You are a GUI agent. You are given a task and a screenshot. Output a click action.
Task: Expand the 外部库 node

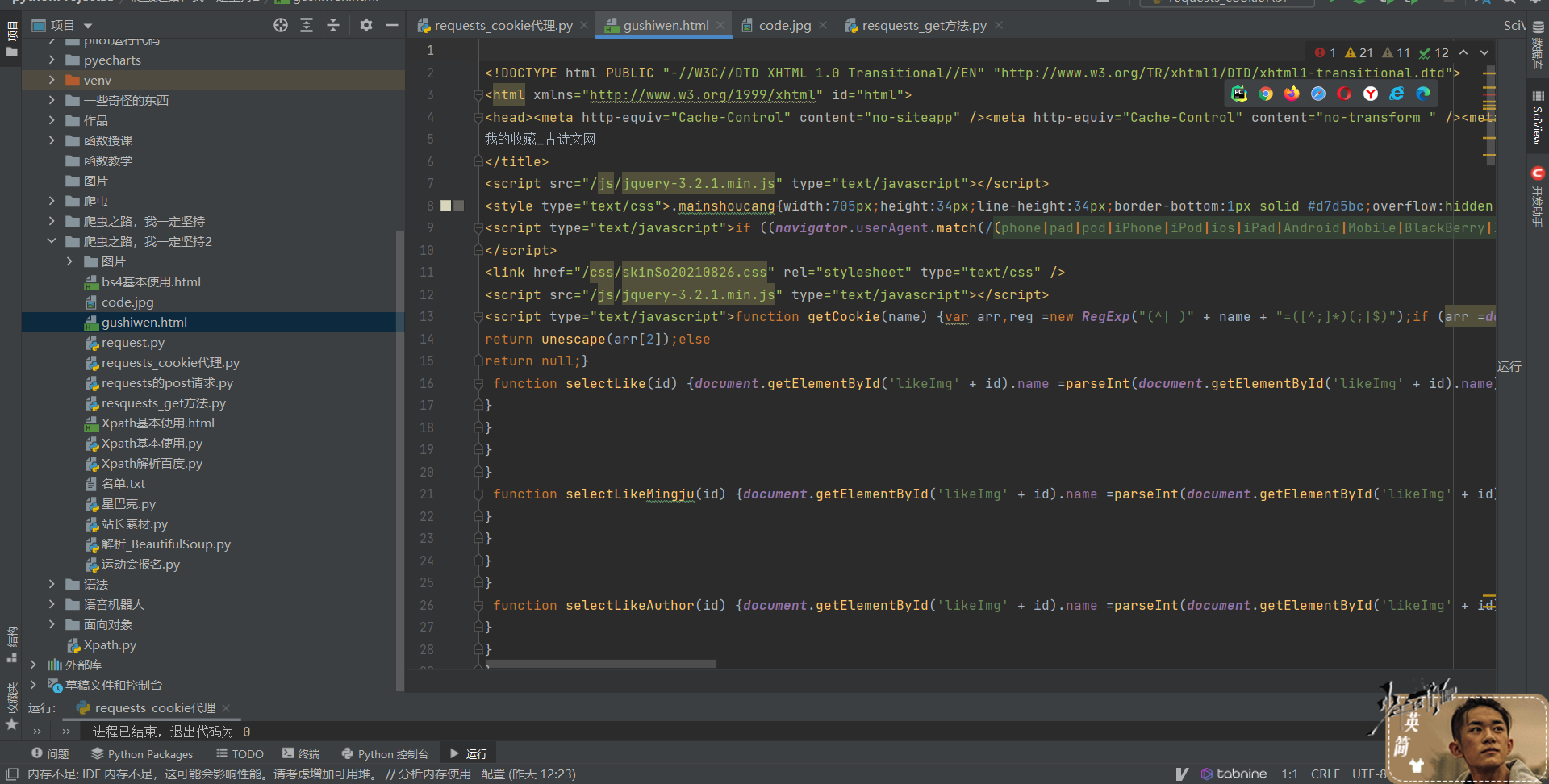(33, 665)
